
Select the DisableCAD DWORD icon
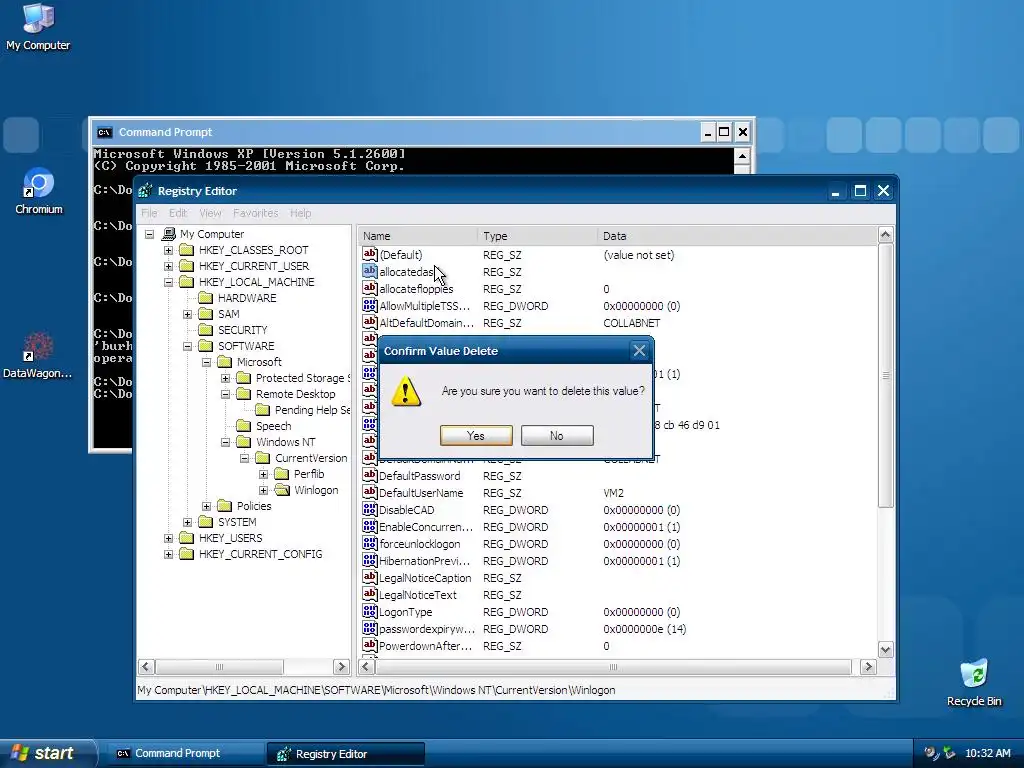click(370, 509)
